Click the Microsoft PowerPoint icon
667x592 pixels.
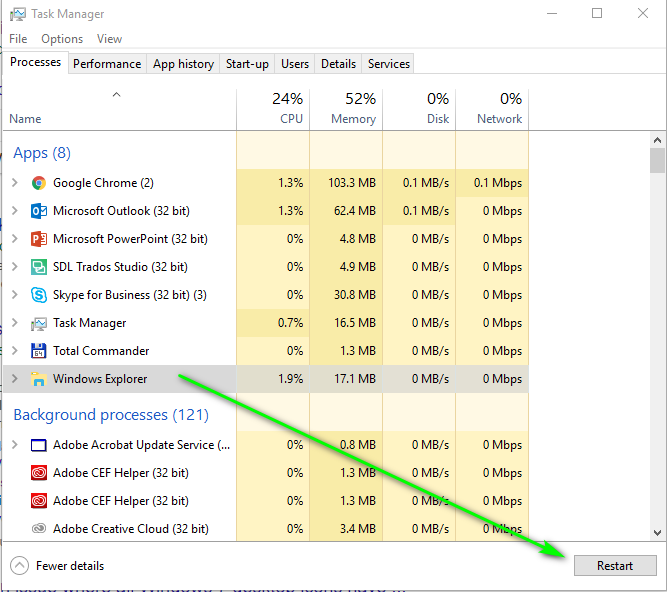click(x=39, y=239)
